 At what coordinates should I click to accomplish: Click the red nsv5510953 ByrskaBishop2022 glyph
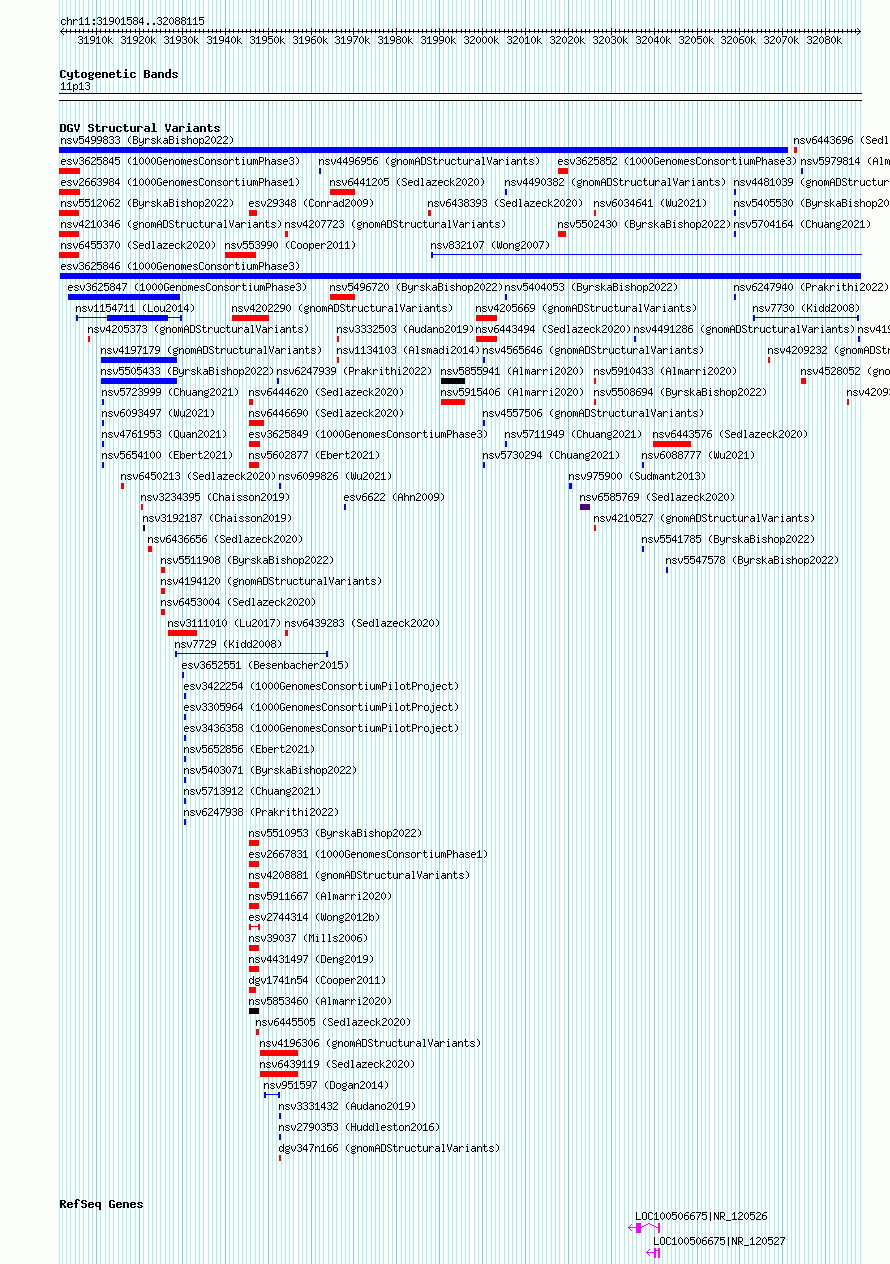pos(254,843)
